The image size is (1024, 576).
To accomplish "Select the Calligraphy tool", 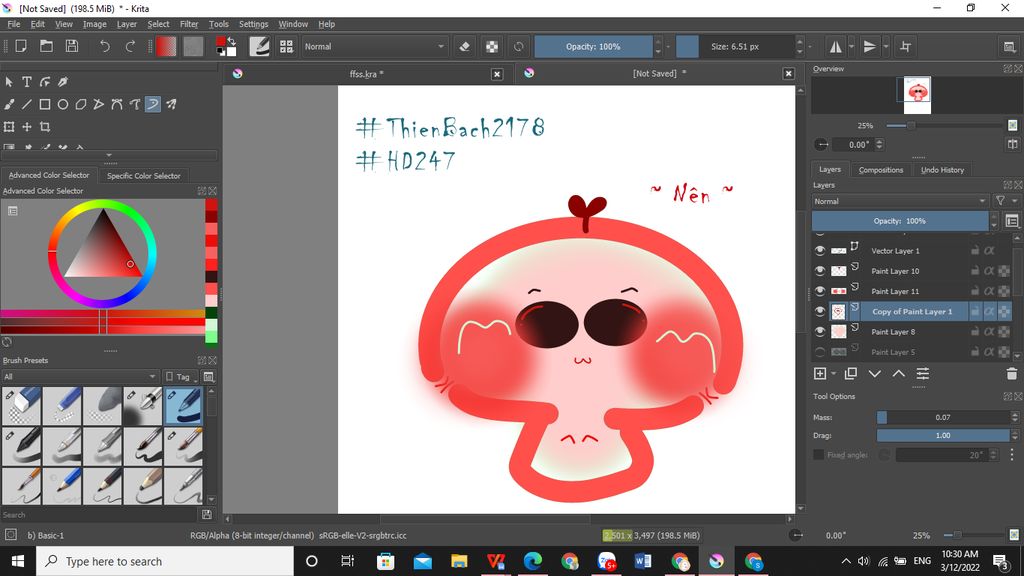I will click(x=63, y=82).
